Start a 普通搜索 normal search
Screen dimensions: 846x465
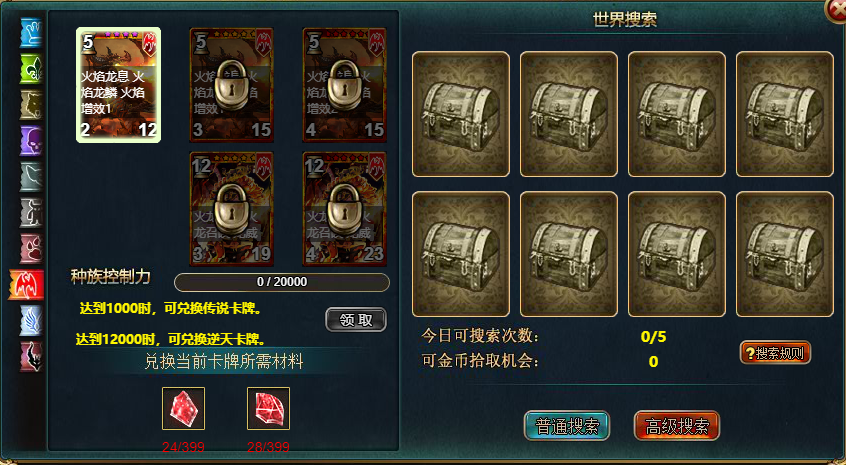click(567, 426)
